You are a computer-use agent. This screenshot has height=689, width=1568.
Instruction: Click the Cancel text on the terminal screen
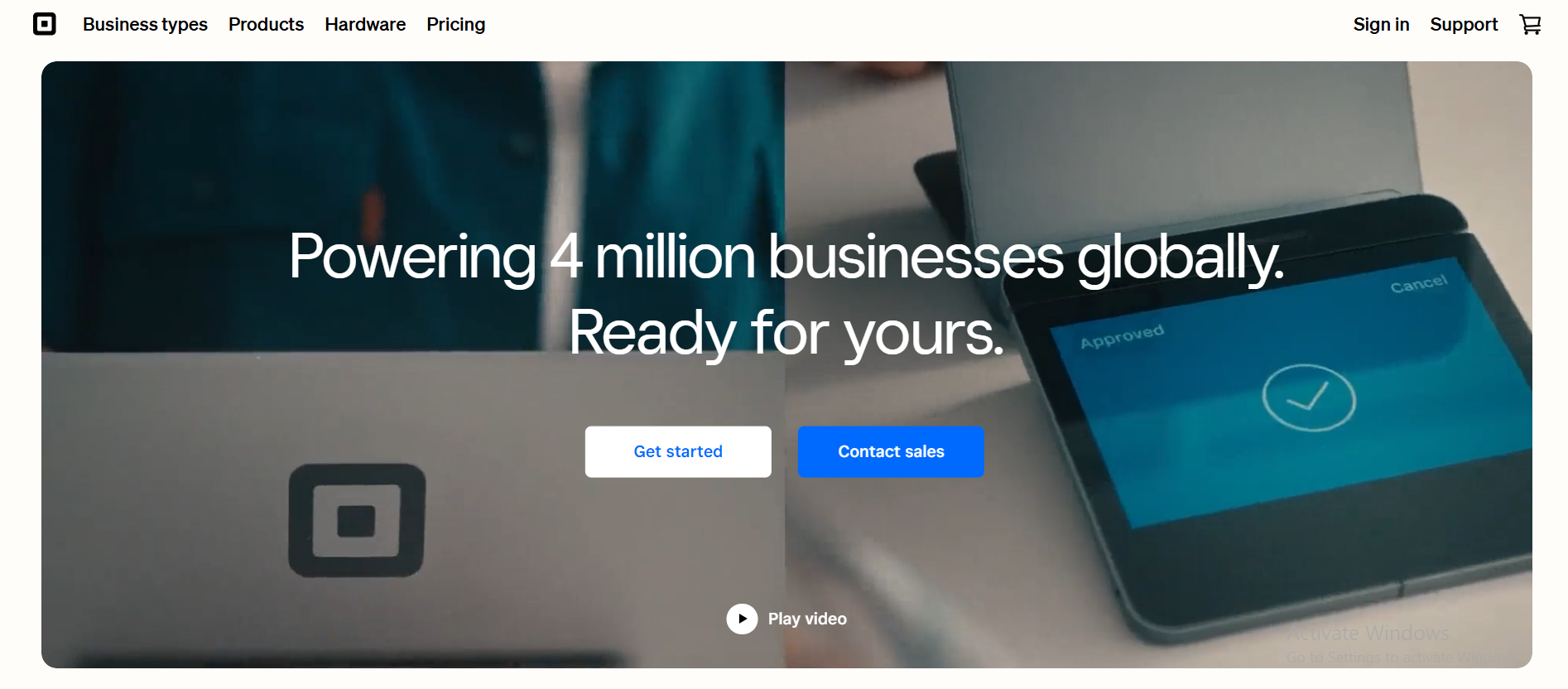(1419, 283)
